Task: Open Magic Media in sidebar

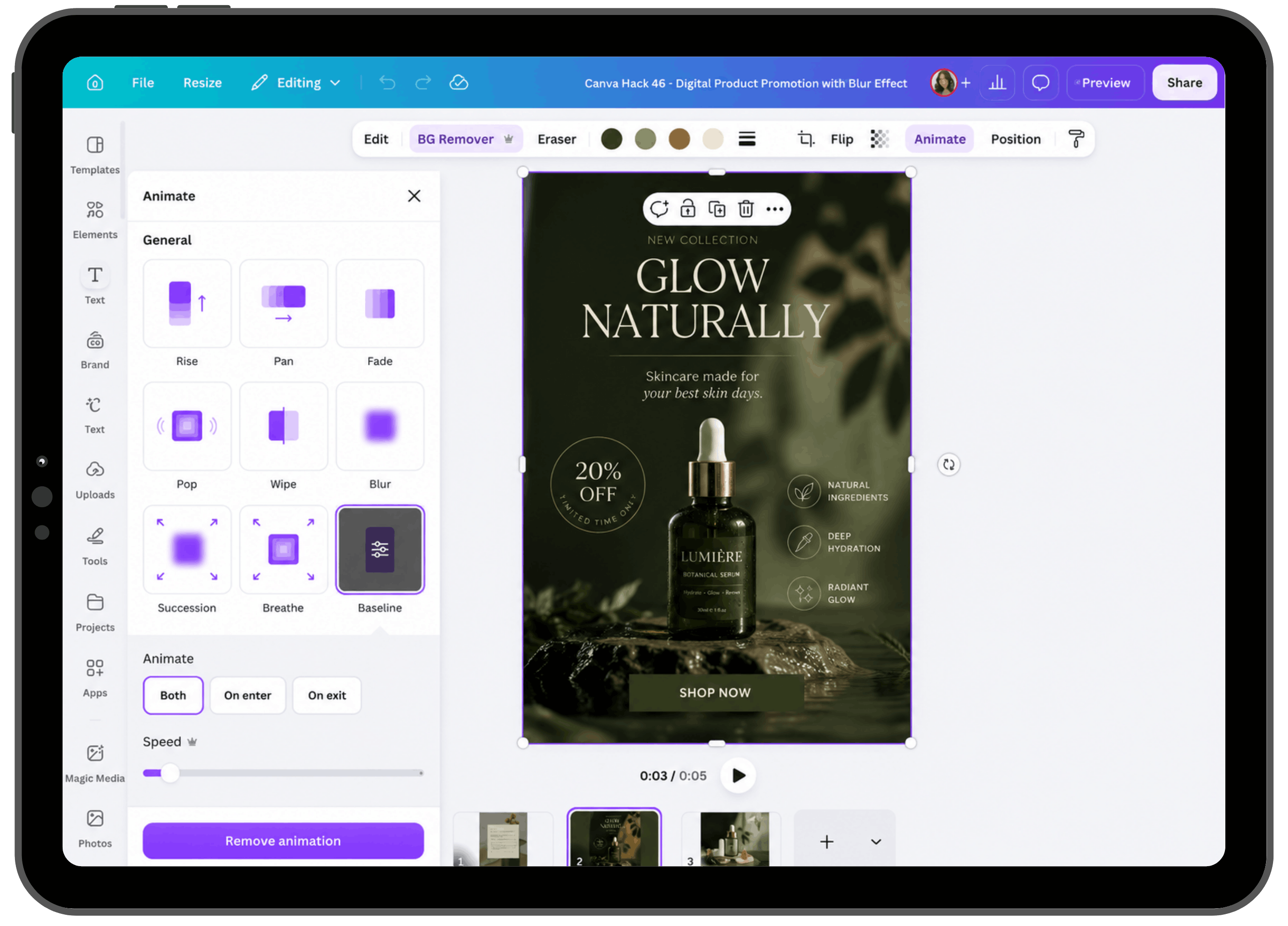Action: [x=95, y=765]
